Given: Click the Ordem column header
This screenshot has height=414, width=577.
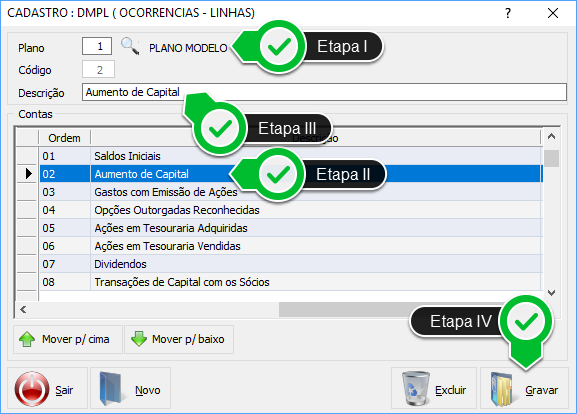Looking at the screenshot, I should click(64, 138).
